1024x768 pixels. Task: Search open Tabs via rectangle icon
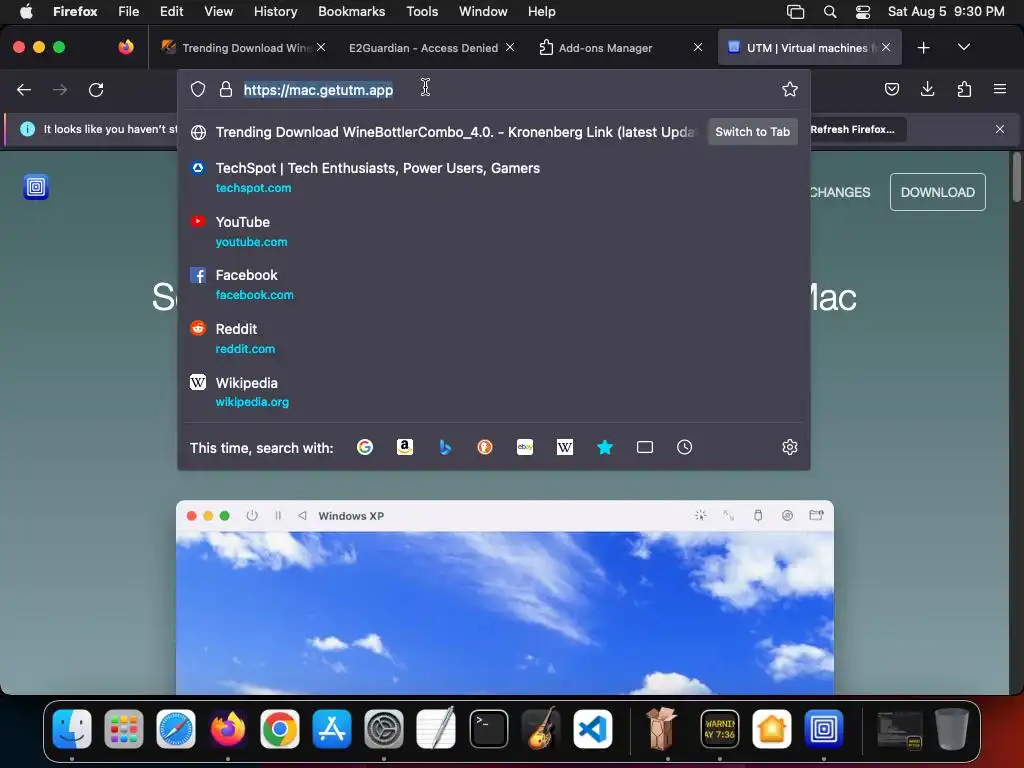645,447
